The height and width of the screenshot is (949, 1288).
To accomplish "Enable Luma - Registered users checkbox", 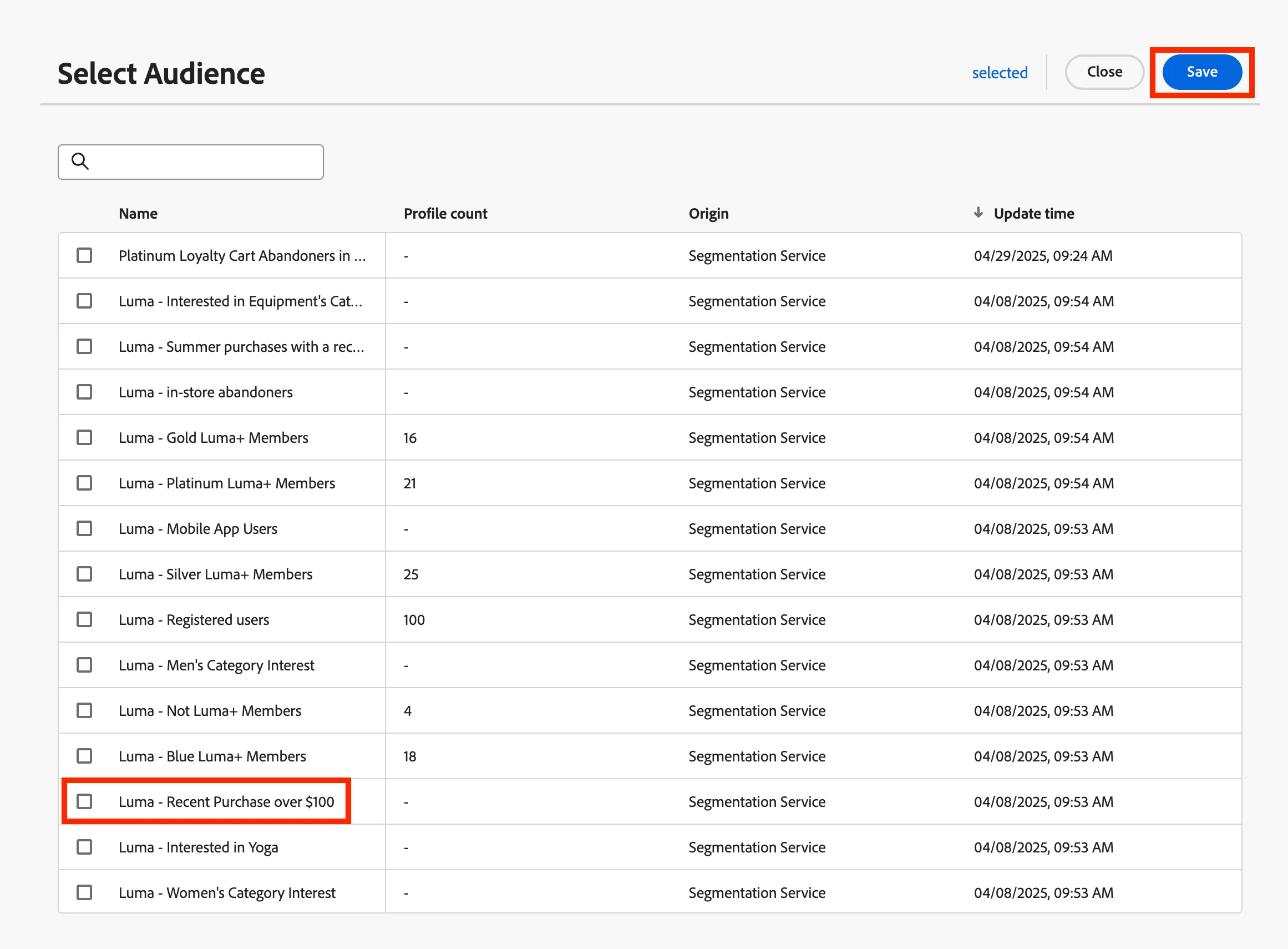I will [x=84, y=619].
